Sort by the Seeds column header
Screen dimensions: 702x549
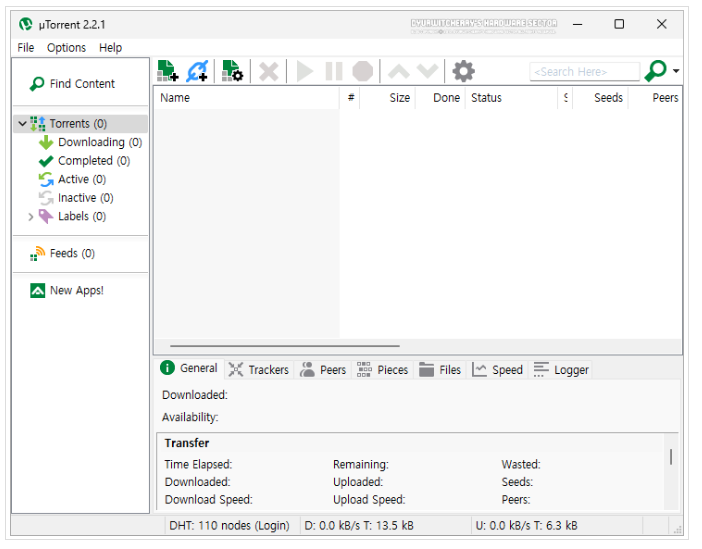pos(600,98)
